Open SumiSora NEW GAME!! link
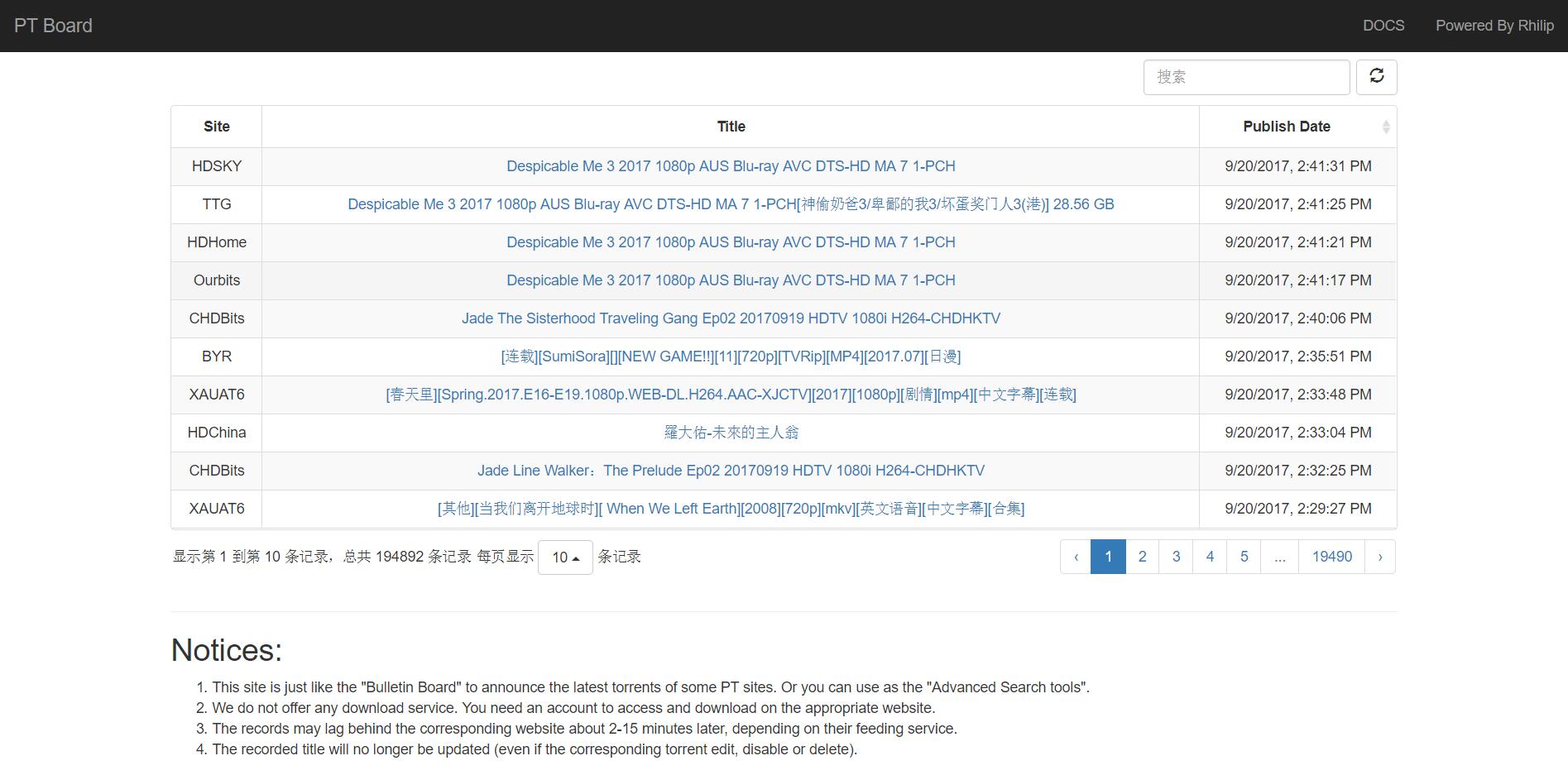Screen dimensions: 1568x775 point(731,356)
